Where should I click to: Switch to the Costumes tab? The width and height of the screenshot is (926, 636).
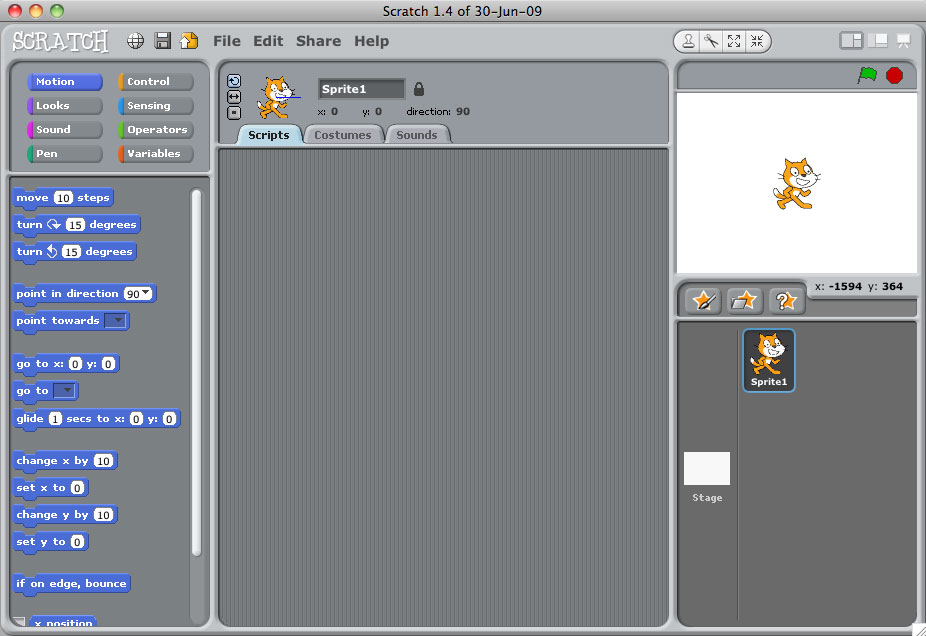(x=343, y=135)
